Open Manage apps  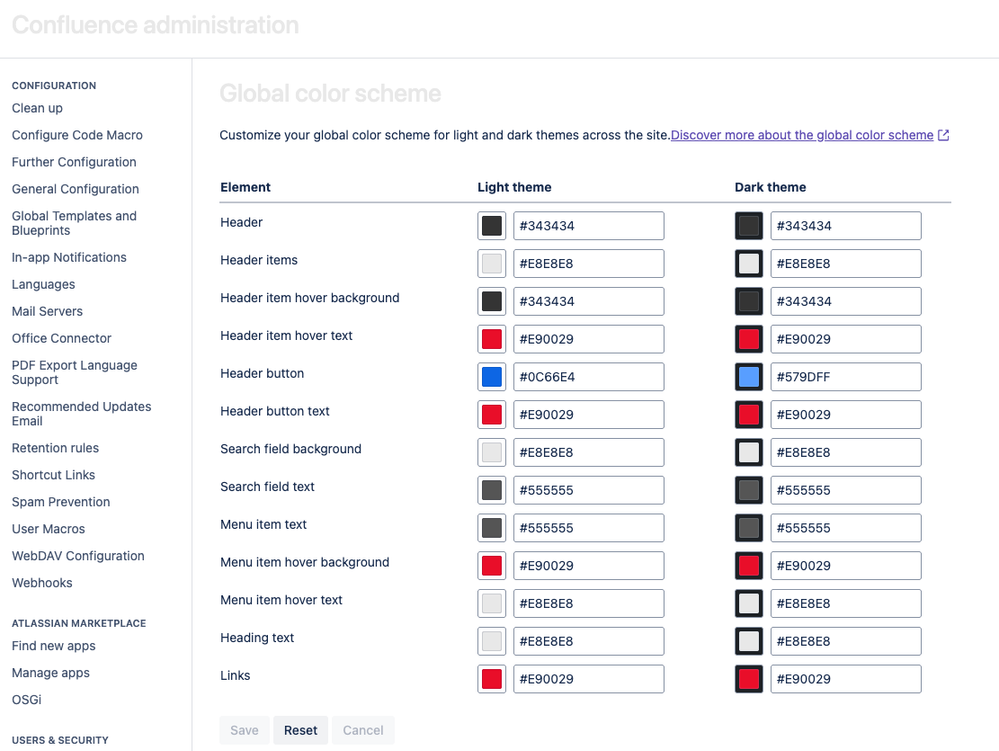50,673
